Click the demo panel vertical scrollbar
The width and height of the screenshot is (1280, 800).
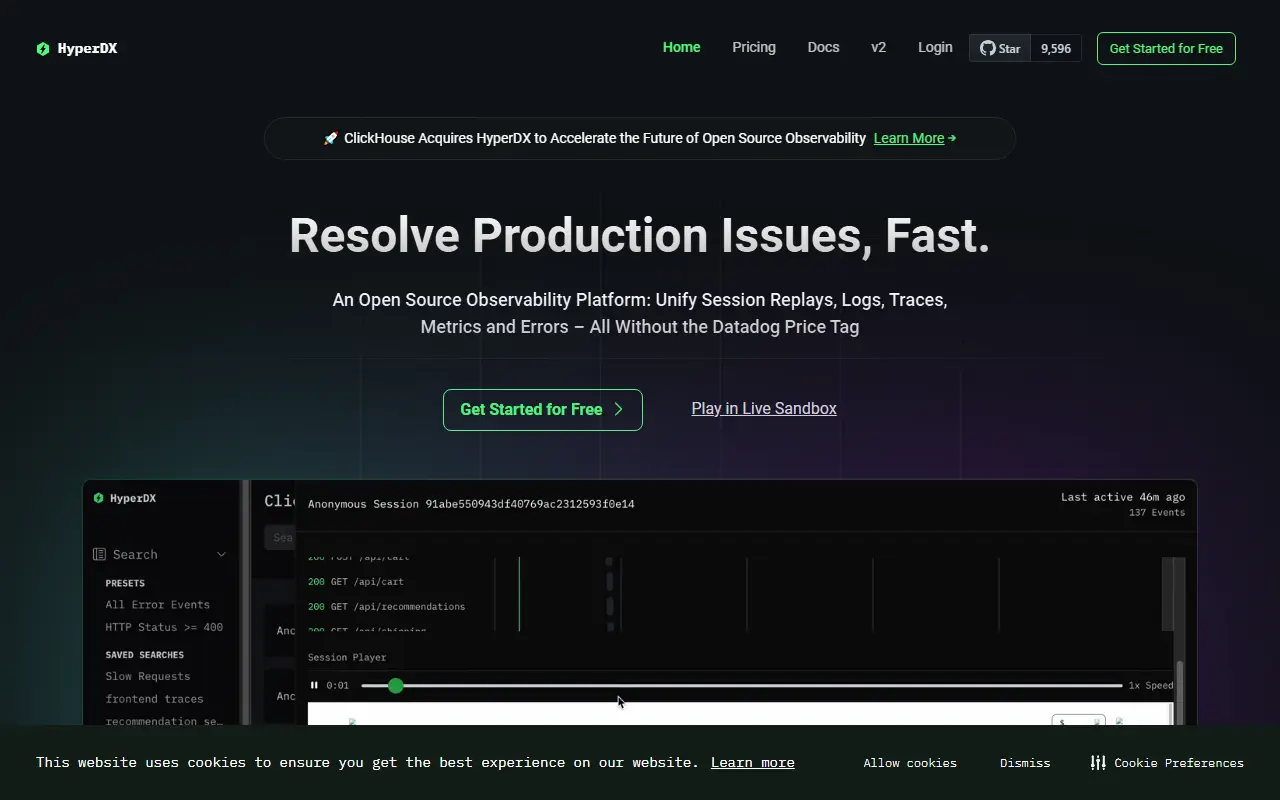click(1180, 692)
